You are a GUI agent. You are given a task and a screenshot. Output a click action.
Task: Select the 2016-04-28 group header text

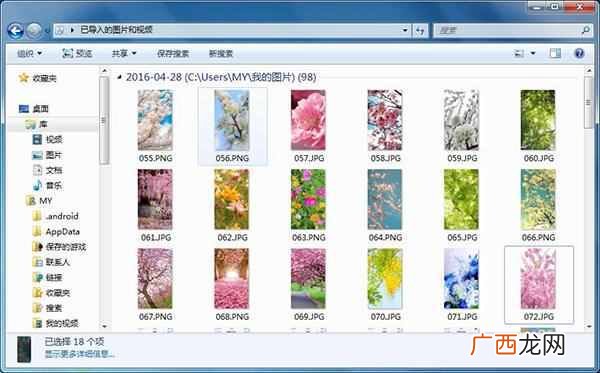221,77
